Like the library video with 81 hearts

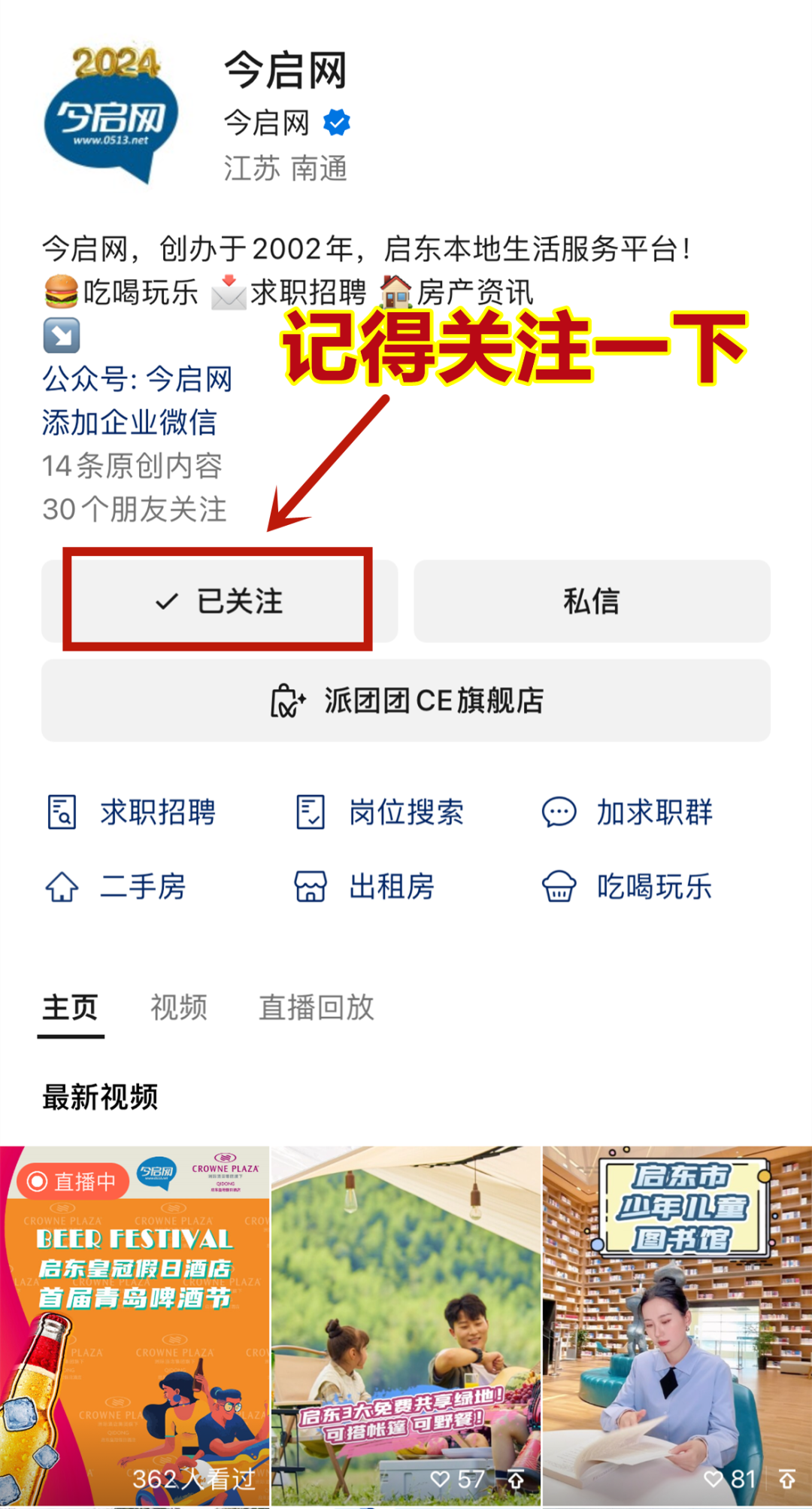pyautogui.click(x=713, y=1480)
